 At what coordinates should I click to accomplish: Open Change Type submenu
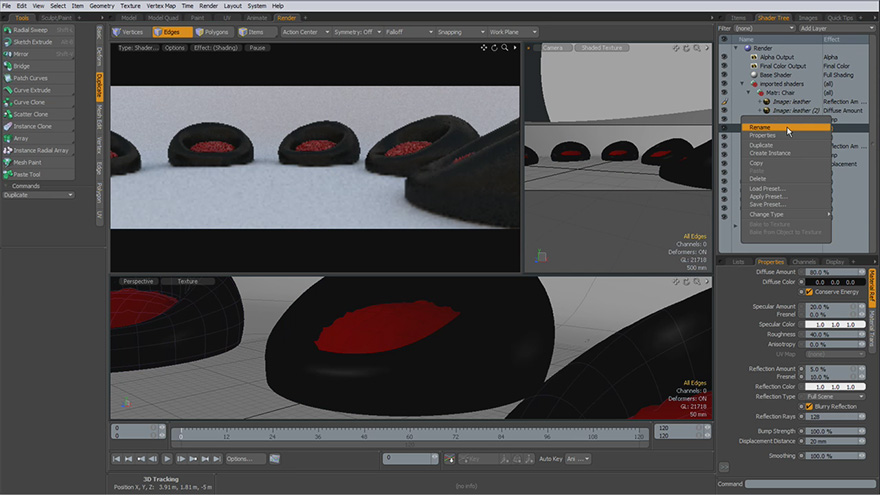tap(786, 214)
